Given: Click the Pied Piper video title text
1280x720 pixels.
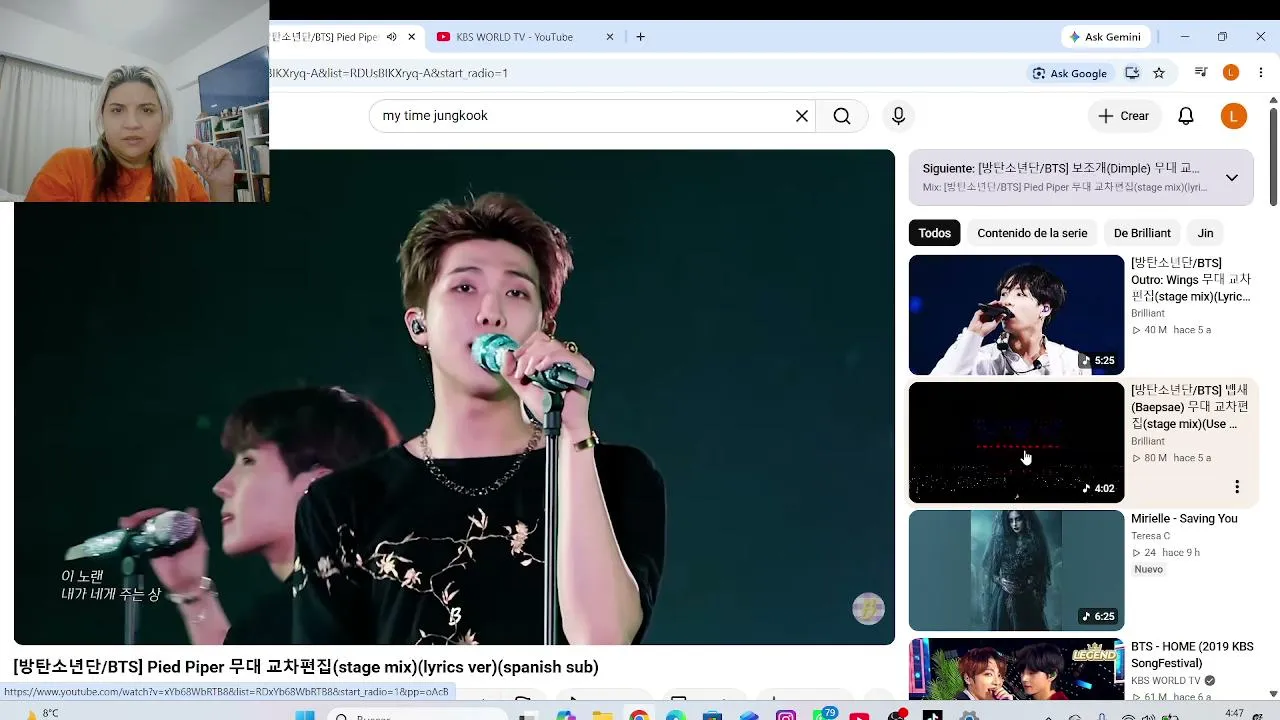Looking at the screenshot, I should pos(306,667).
